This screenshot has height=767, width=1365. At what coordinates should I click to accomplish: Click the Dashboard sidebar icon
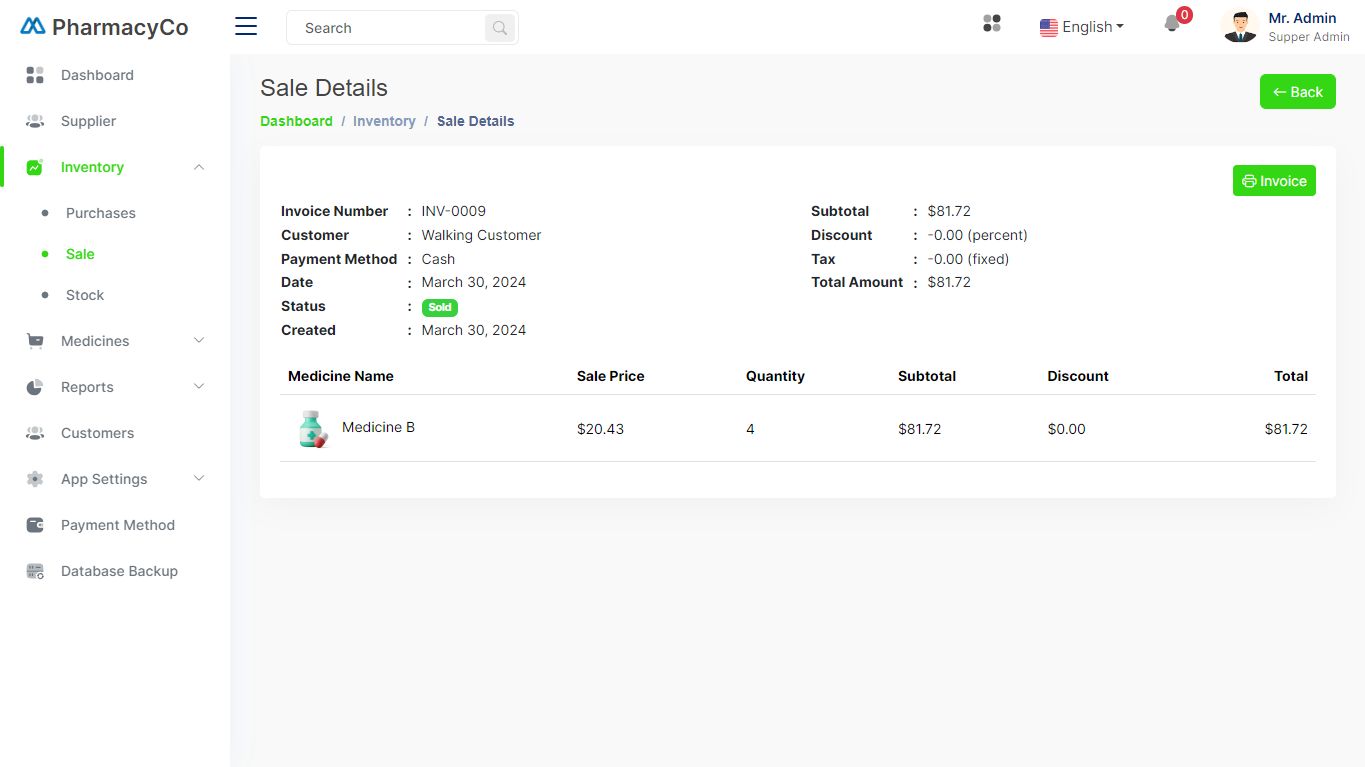point(35,75)
